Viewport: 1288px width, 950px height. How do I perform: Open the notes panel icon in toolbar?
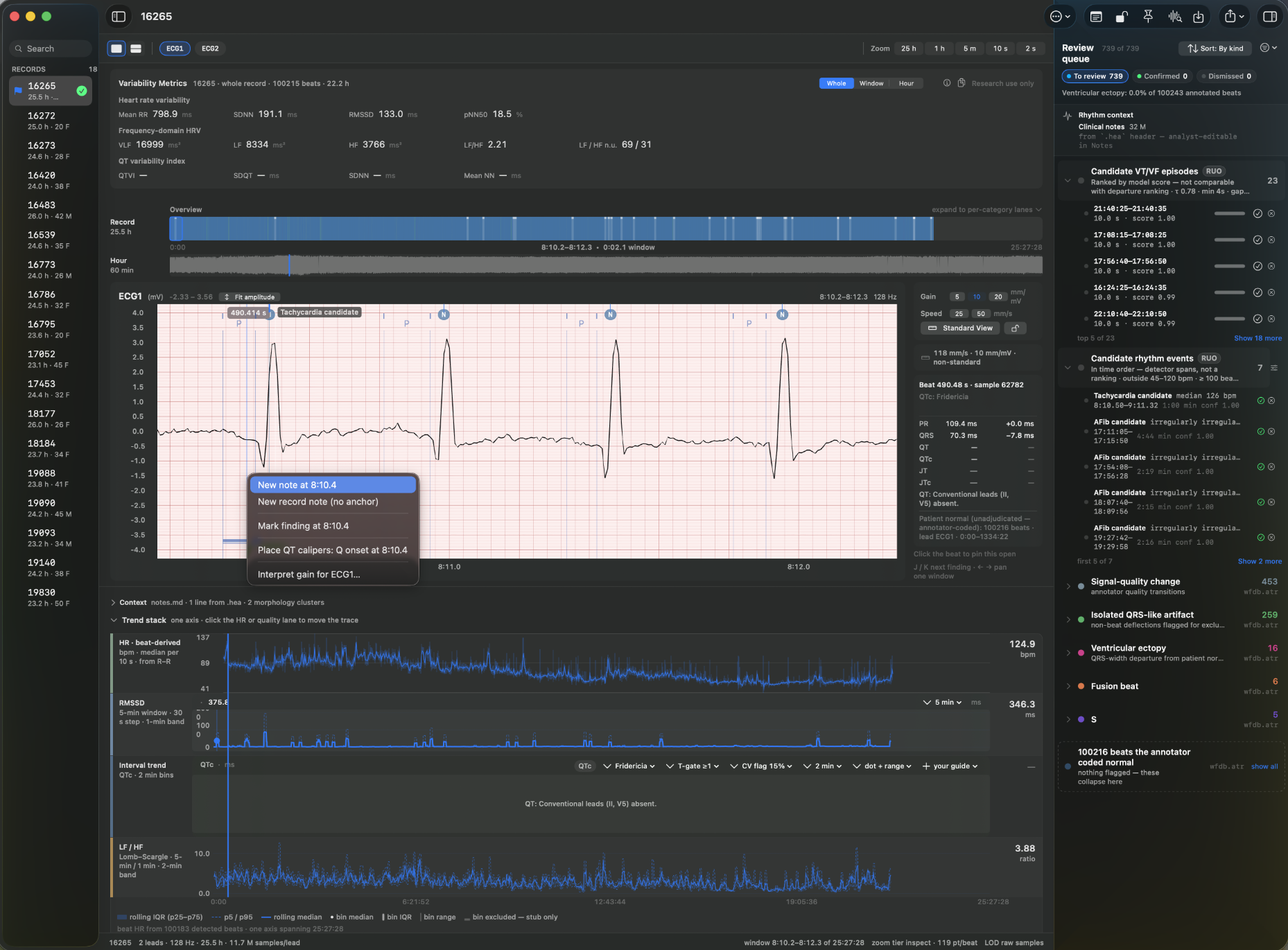click(1096, 17)
